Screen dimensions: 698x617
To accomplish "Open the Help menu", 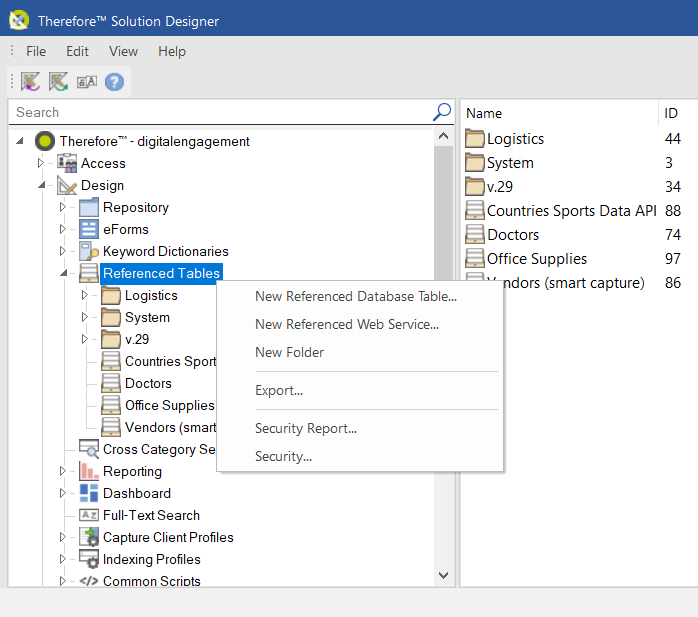I will (172, 51).
